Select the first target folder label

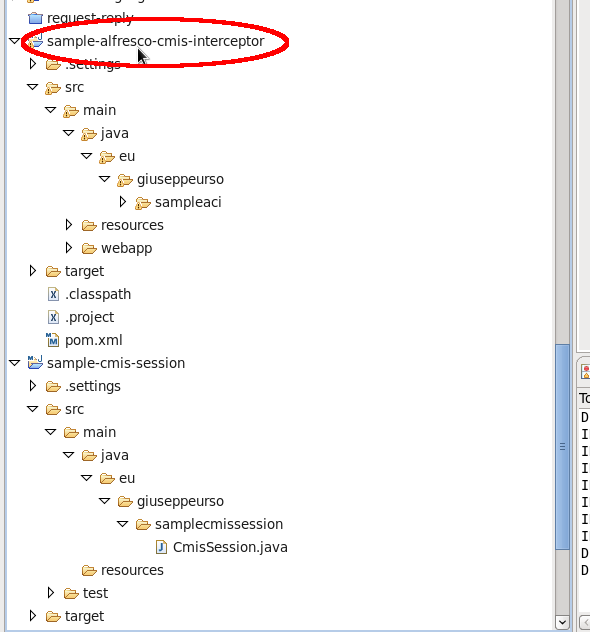(x=84, y=272)
